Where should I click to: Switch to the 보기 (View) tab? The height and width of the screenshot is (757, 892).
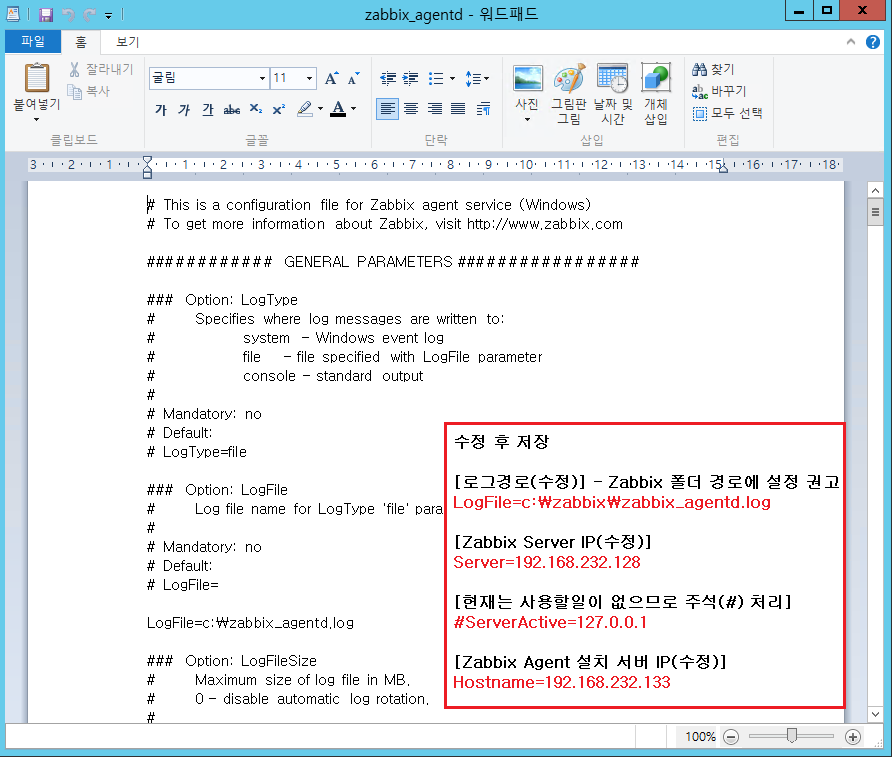[x=127, y=42]
